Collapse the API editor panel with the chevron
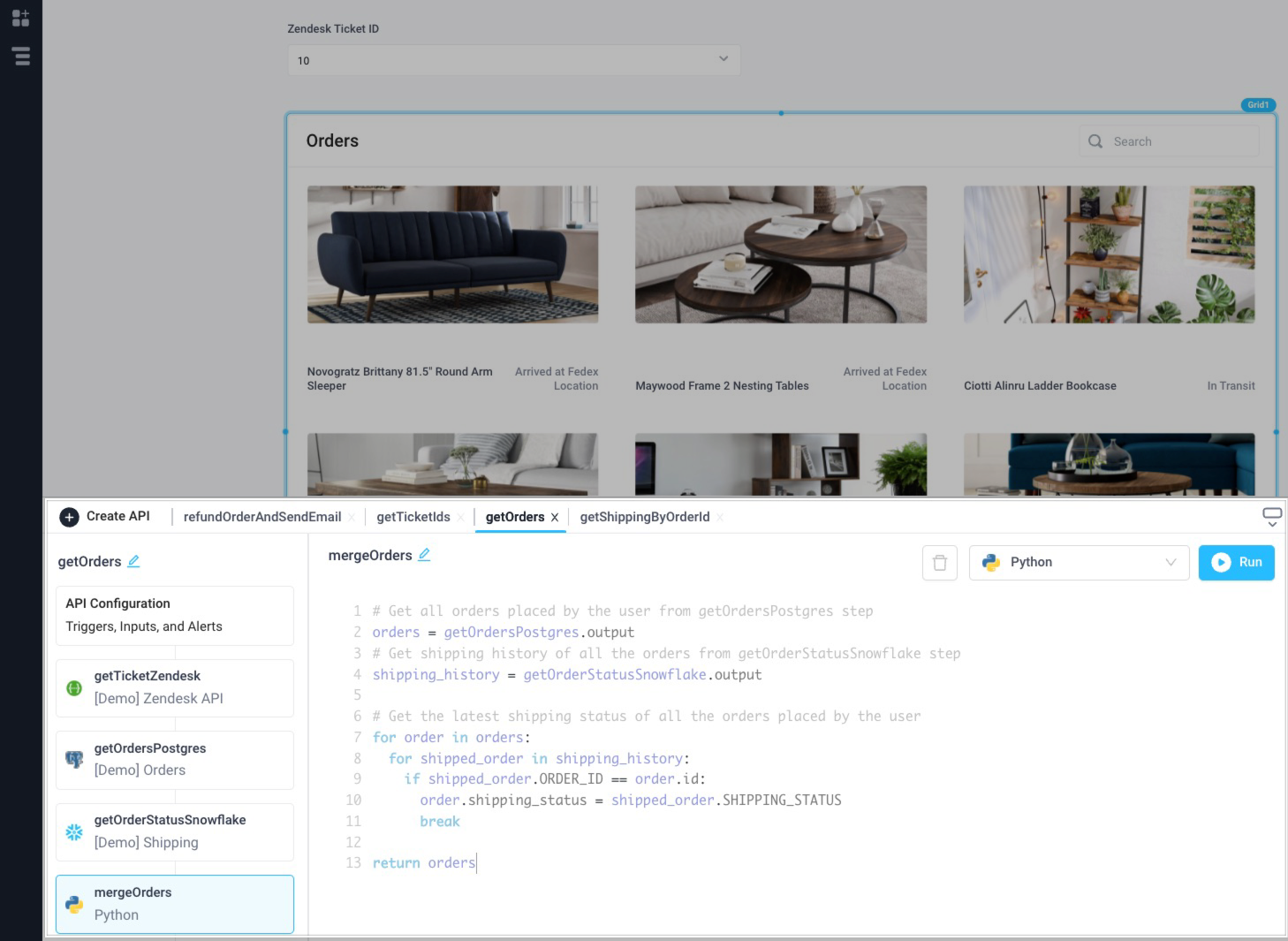Viewport: 1288px width, 941px height. (x=1272, y=524)
